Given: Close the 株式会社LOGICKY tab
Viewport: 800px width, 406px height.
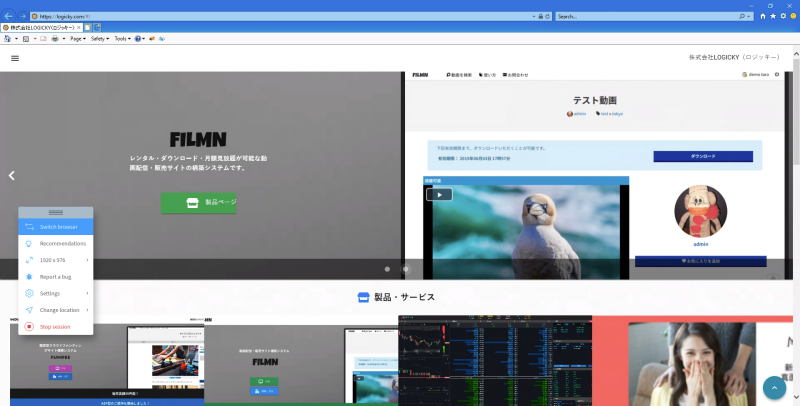Looking at the screenshot, I should pos(79,28).
